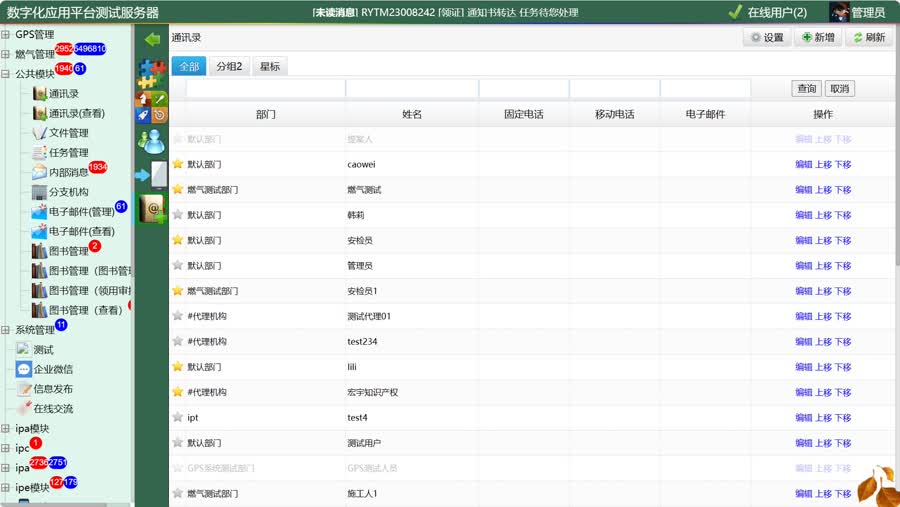This screenshot has width=900, height=507.
Task: Open 企业微信 chat bubble icon
Action: [24, 369]
